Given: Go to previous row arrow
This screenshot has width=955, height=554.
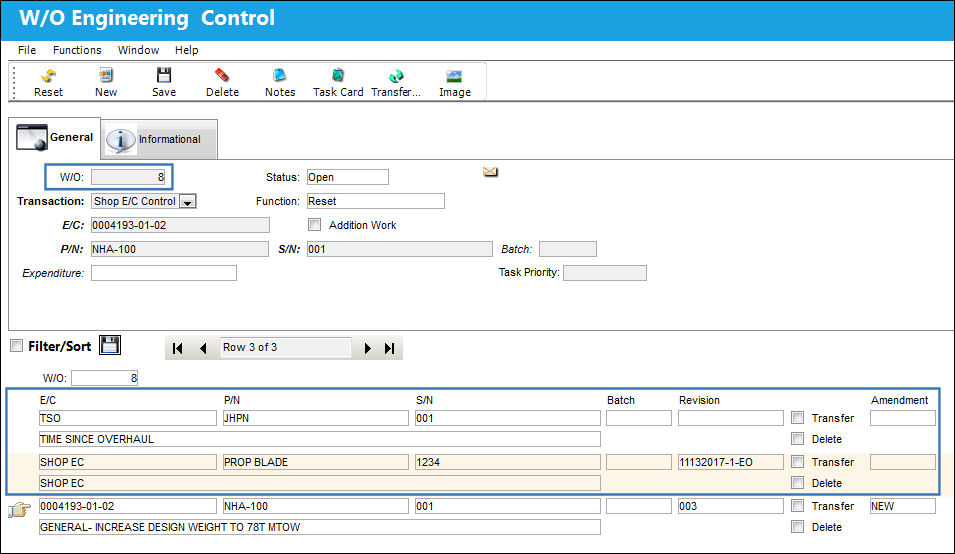Looking at the screenshot, I should [203, 348].
